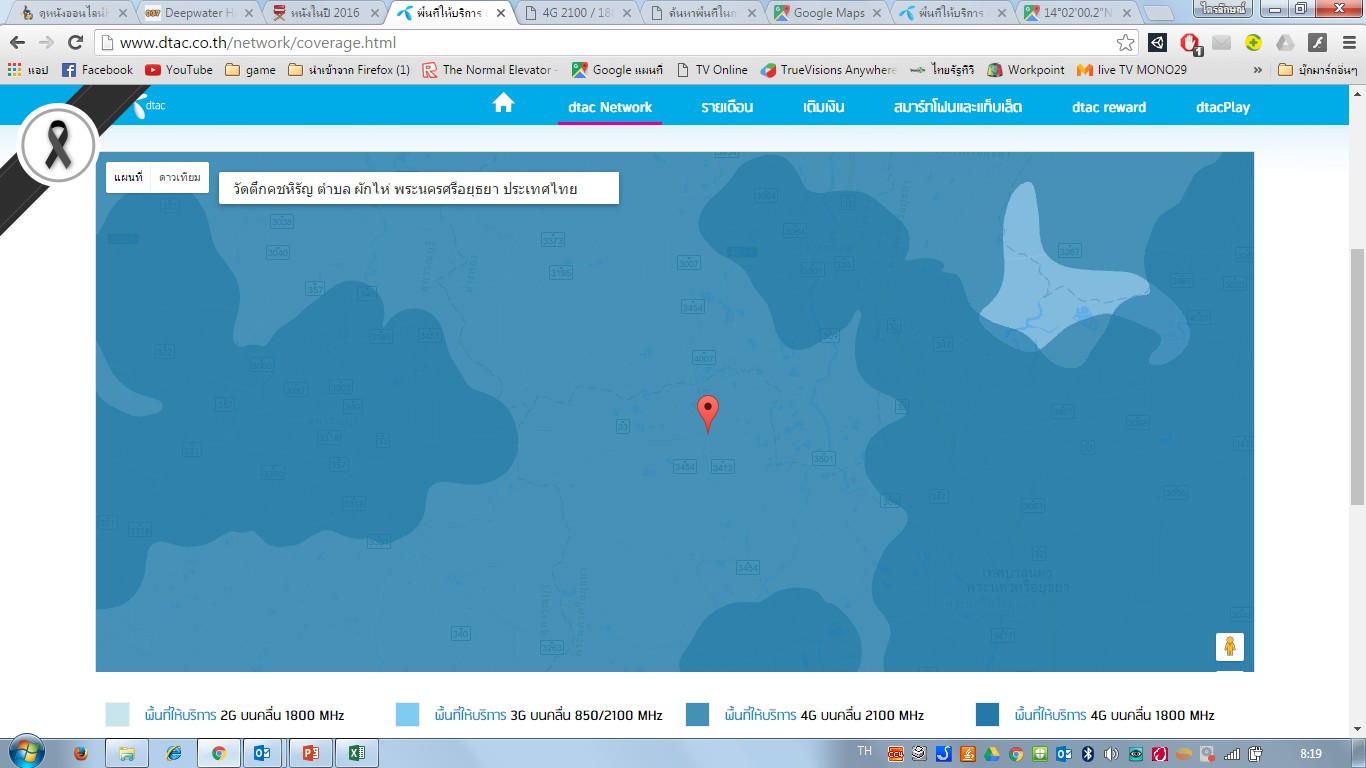Click the 4G 1800 MHz legend label
This screenshot has height=768, width=1366.
[1114, 715]
